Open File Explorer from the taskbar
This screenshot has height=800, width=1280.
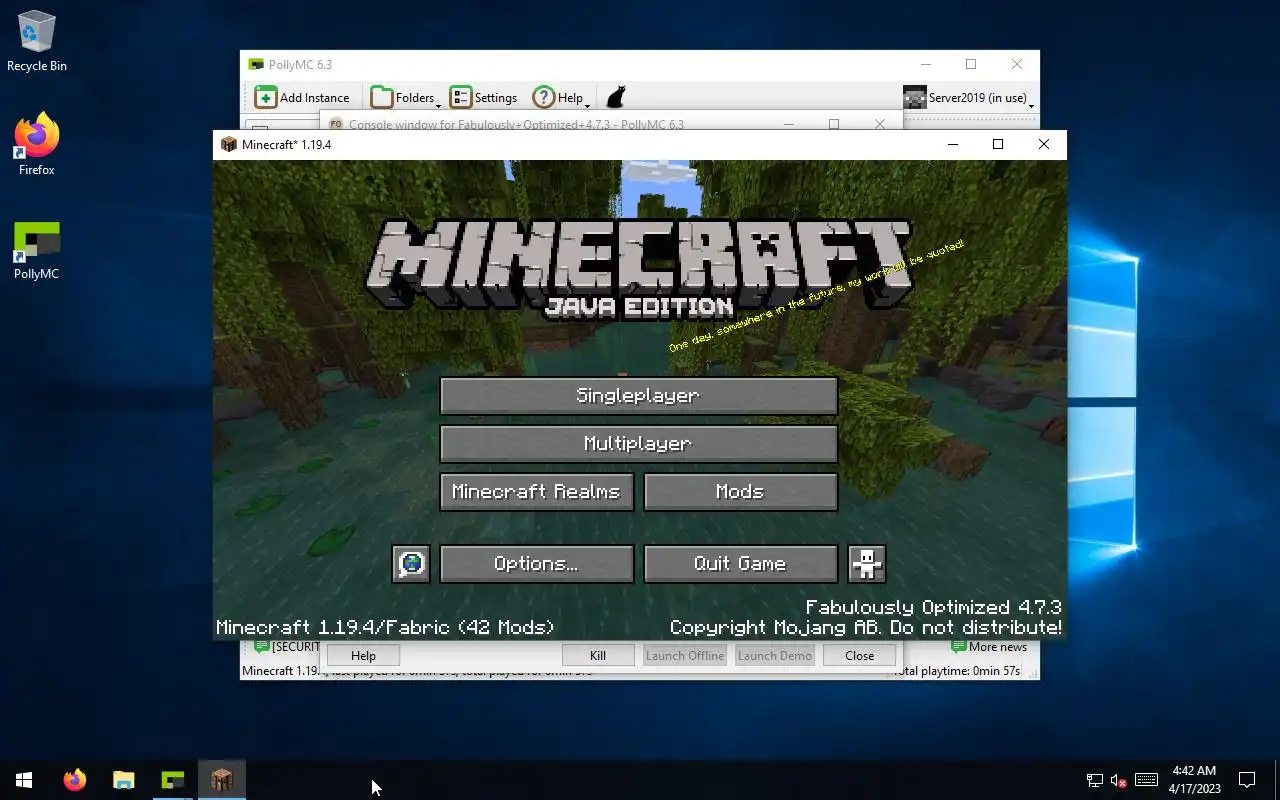pos(123,780)
